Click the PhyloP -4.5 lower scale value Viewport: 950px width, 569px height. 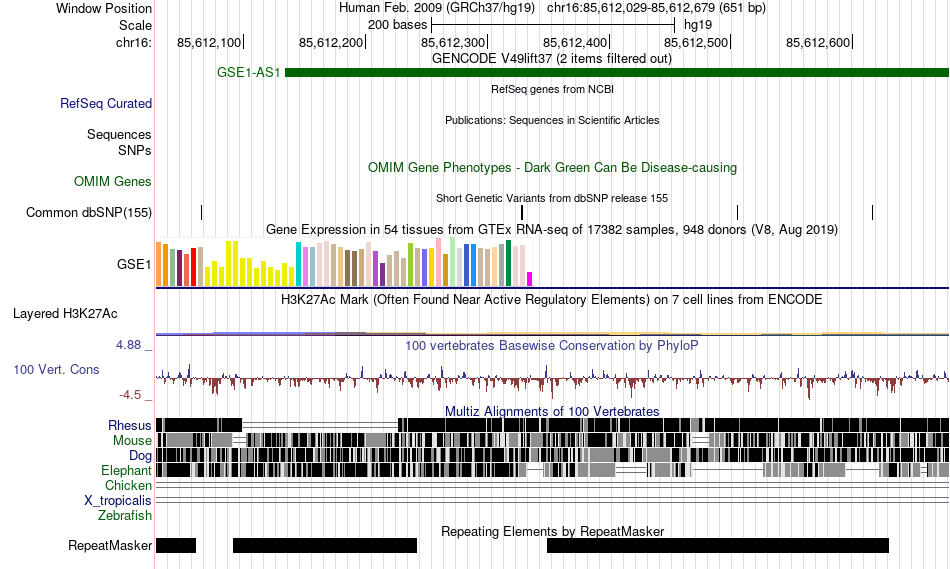pyautogui.click(x=130, y=395)
